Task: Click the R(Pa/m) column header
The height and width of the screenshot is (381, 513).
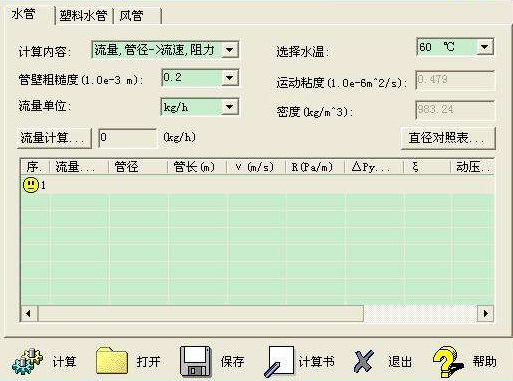Action: pyautogui.click(x=315, y=166)
